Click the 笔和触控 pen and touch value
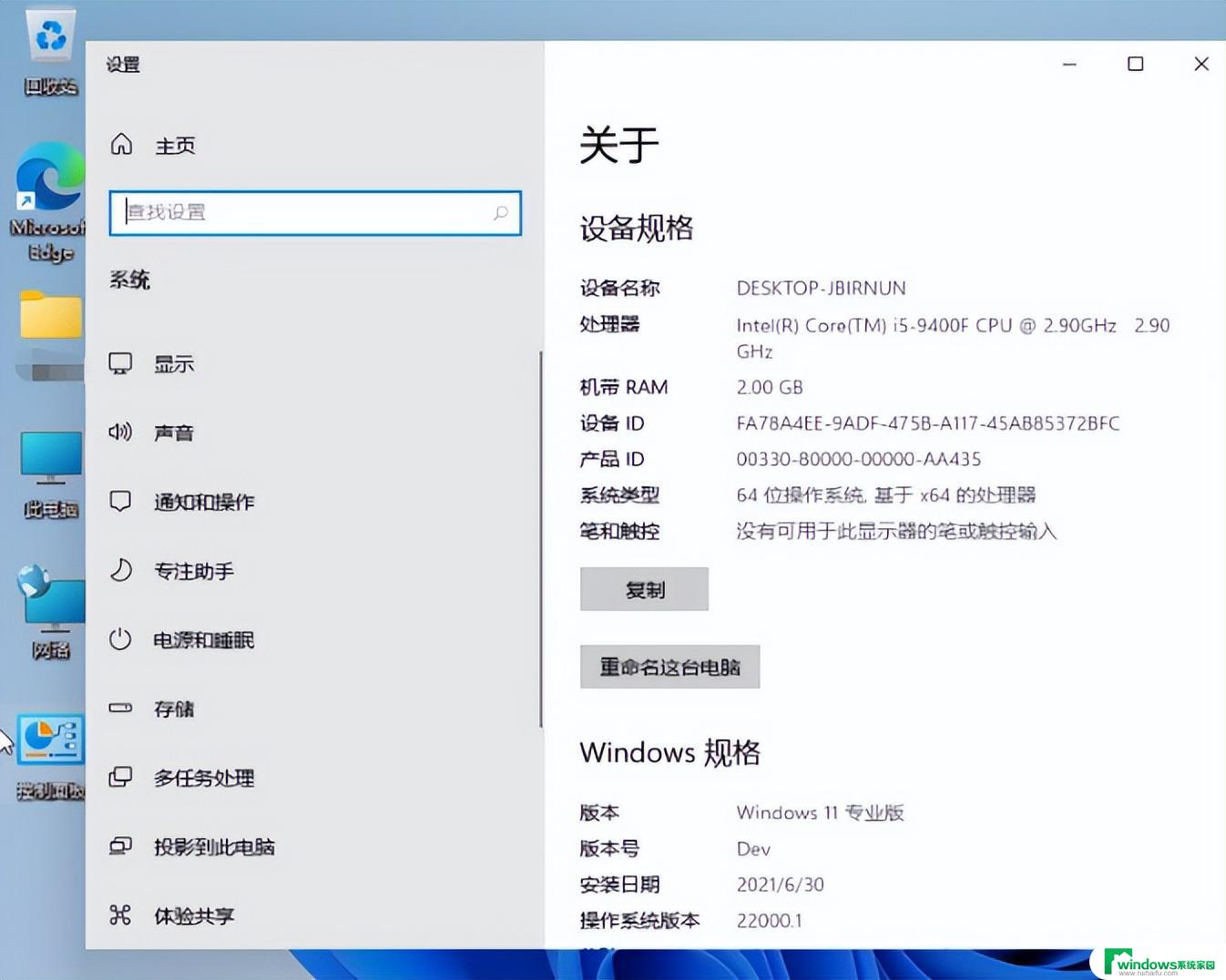This screenshot has width=1226, height=980. 896,531
